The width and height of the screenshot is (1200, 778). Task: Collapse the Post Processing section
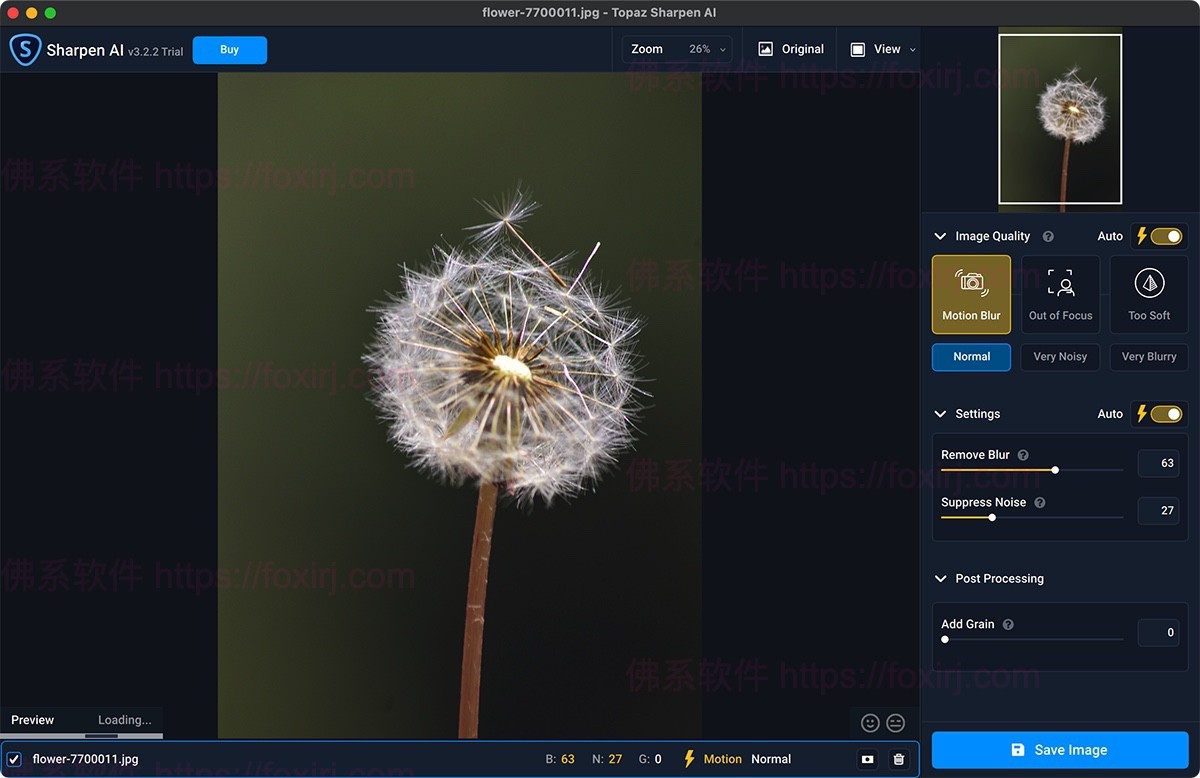(x=940, y=579)
